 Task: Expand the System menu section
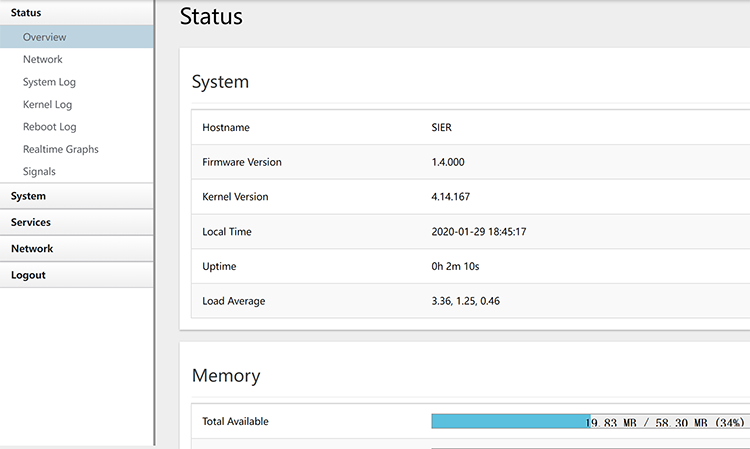tap(77, 196)
